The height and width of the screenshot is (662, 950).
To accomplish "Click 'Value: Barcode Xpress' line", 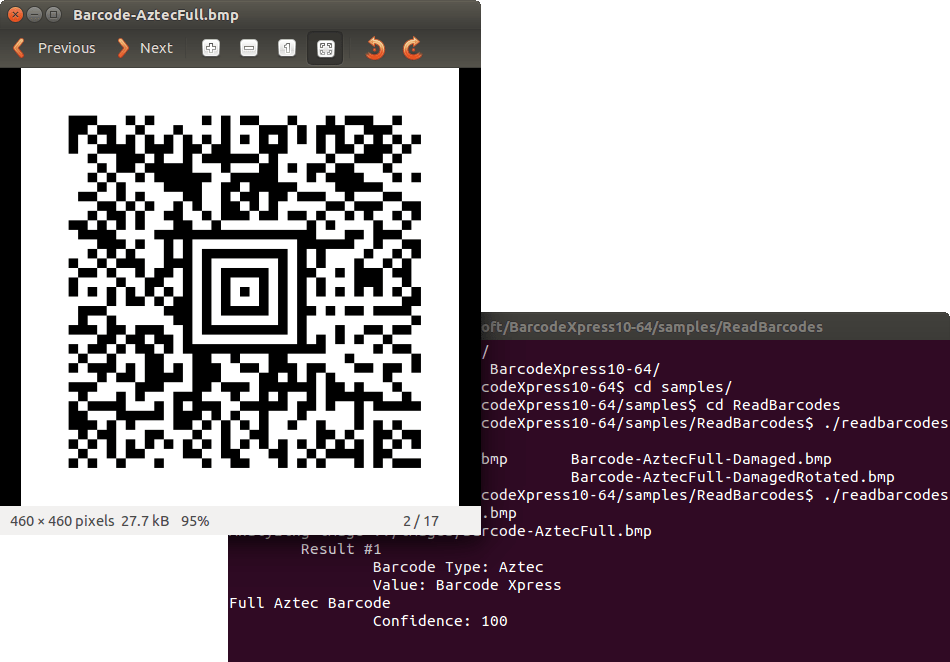I will point(467,585).
